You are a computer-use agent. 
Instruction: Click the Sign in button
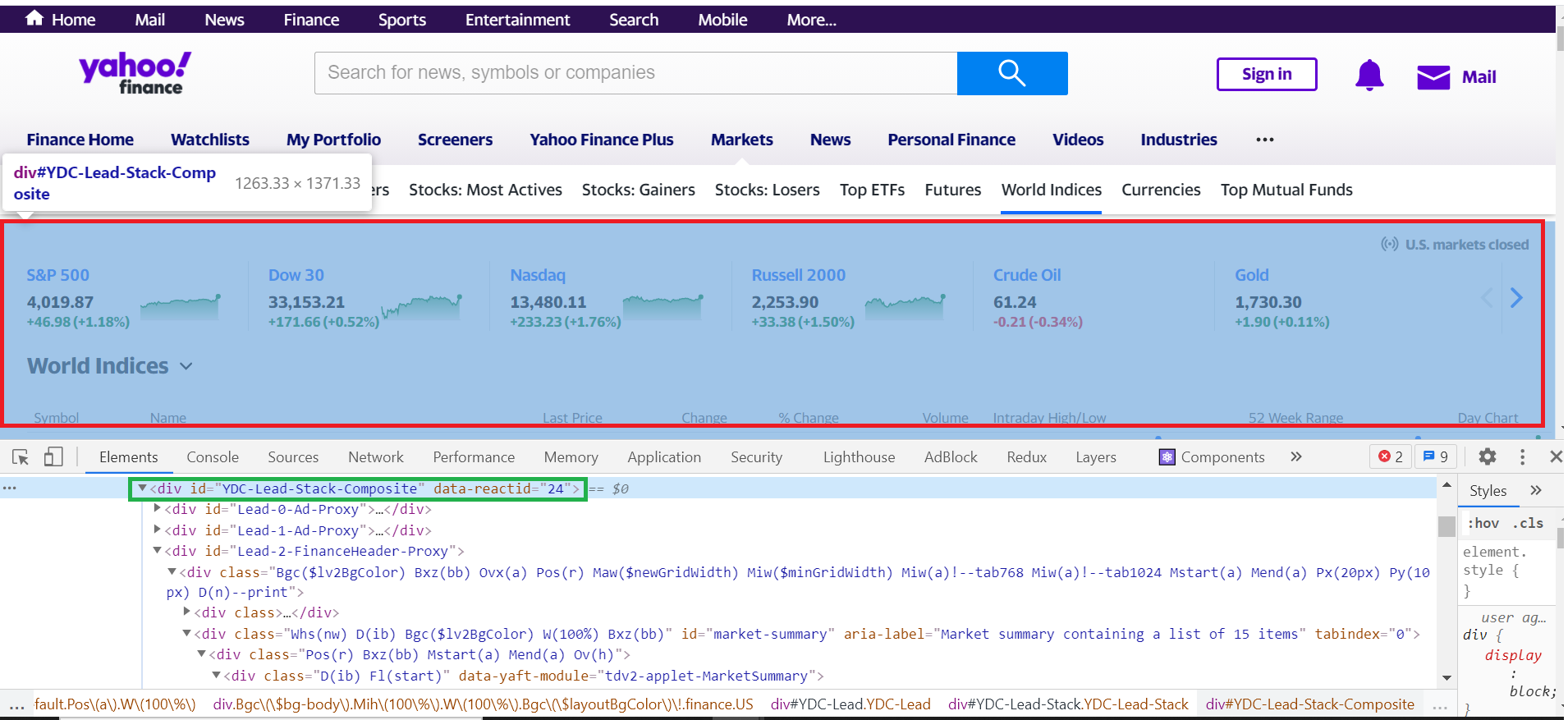1266,74
